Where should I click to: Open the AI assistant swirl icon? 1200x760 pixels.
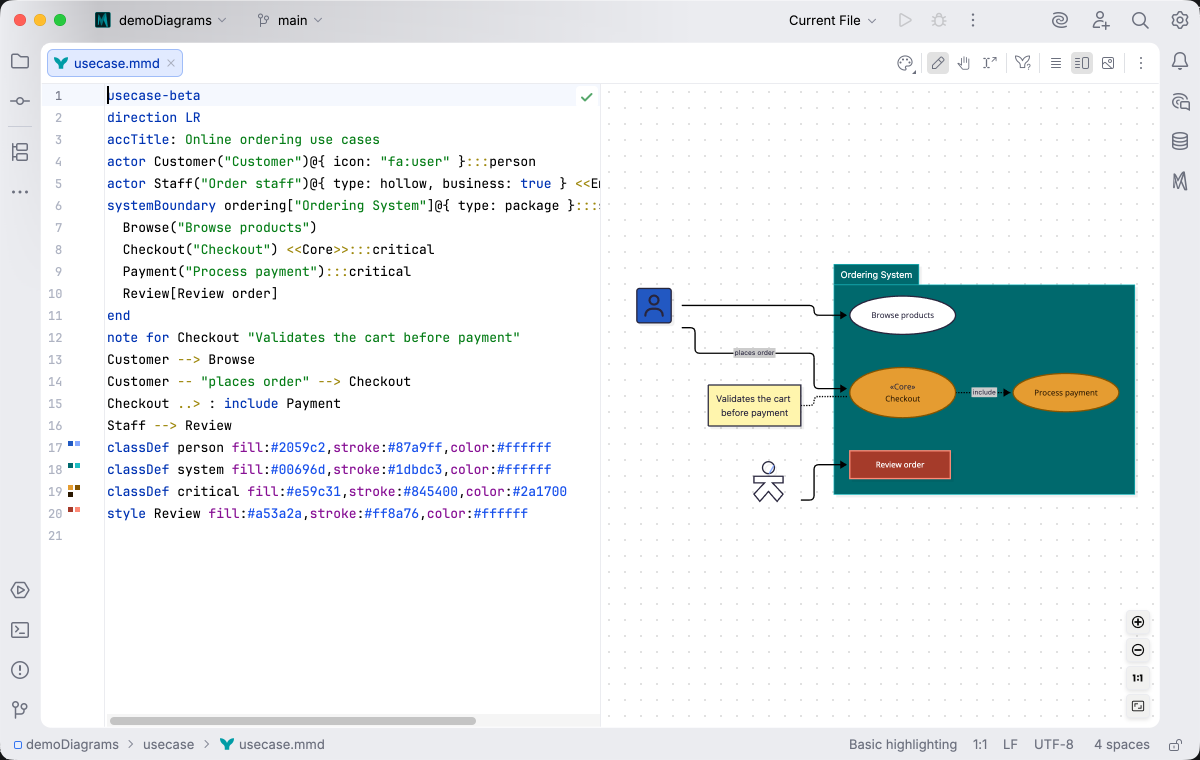[x=1060, y=20]
